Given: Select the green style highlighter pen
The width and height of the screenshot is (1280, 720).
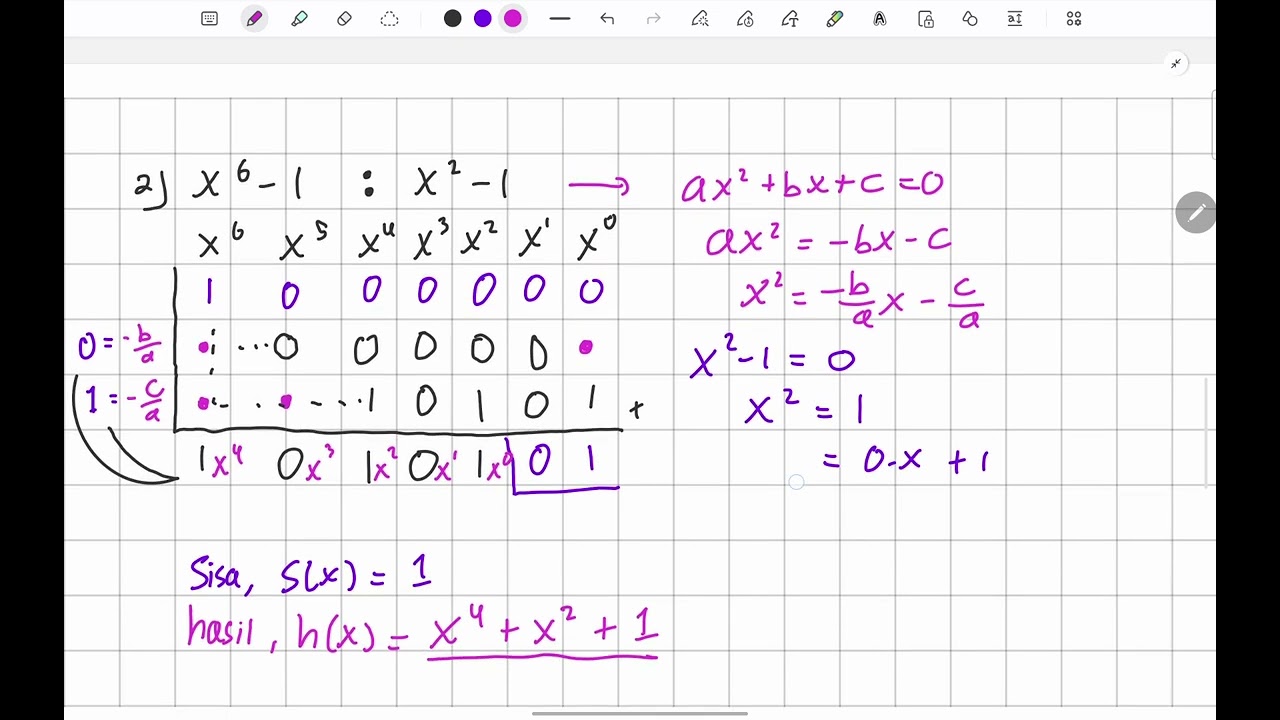Looking at the screenshot, I should pos(835,19).
